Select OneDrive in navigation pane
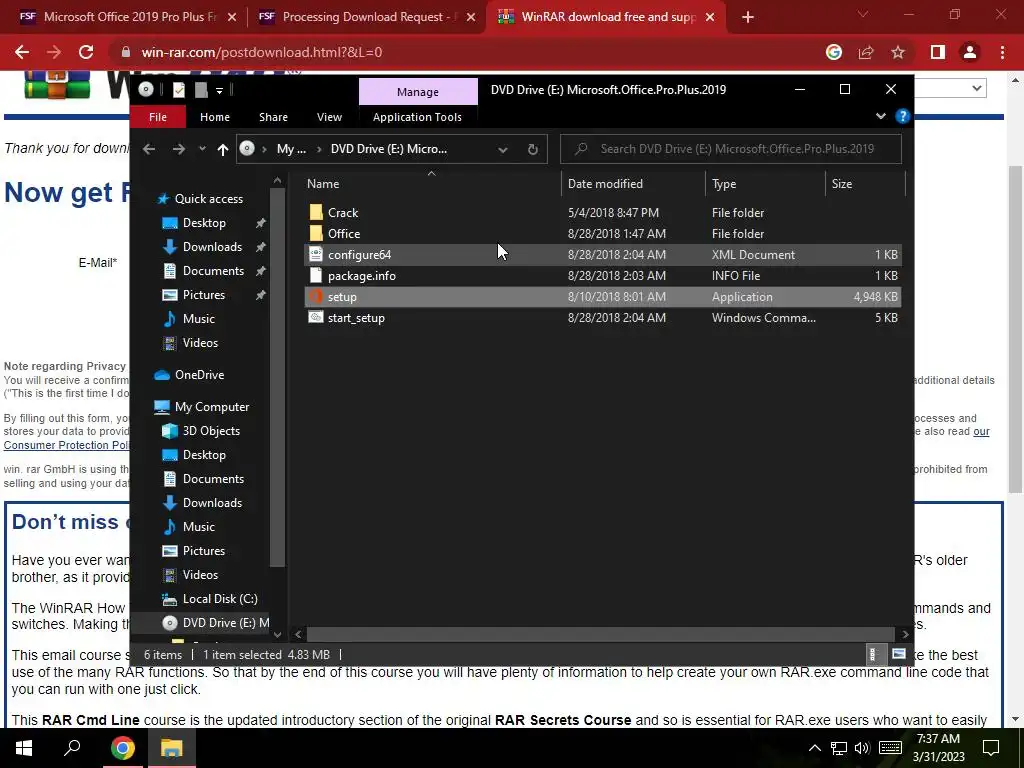The image size is (1024, 768). 199,375
